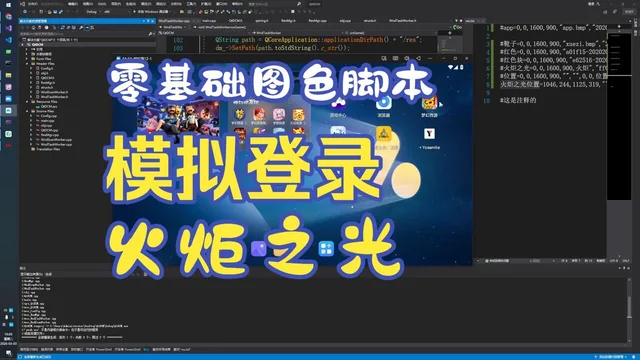Switch to the qstring.h editor tab
The image size is (640, 360).
point(262,20)
